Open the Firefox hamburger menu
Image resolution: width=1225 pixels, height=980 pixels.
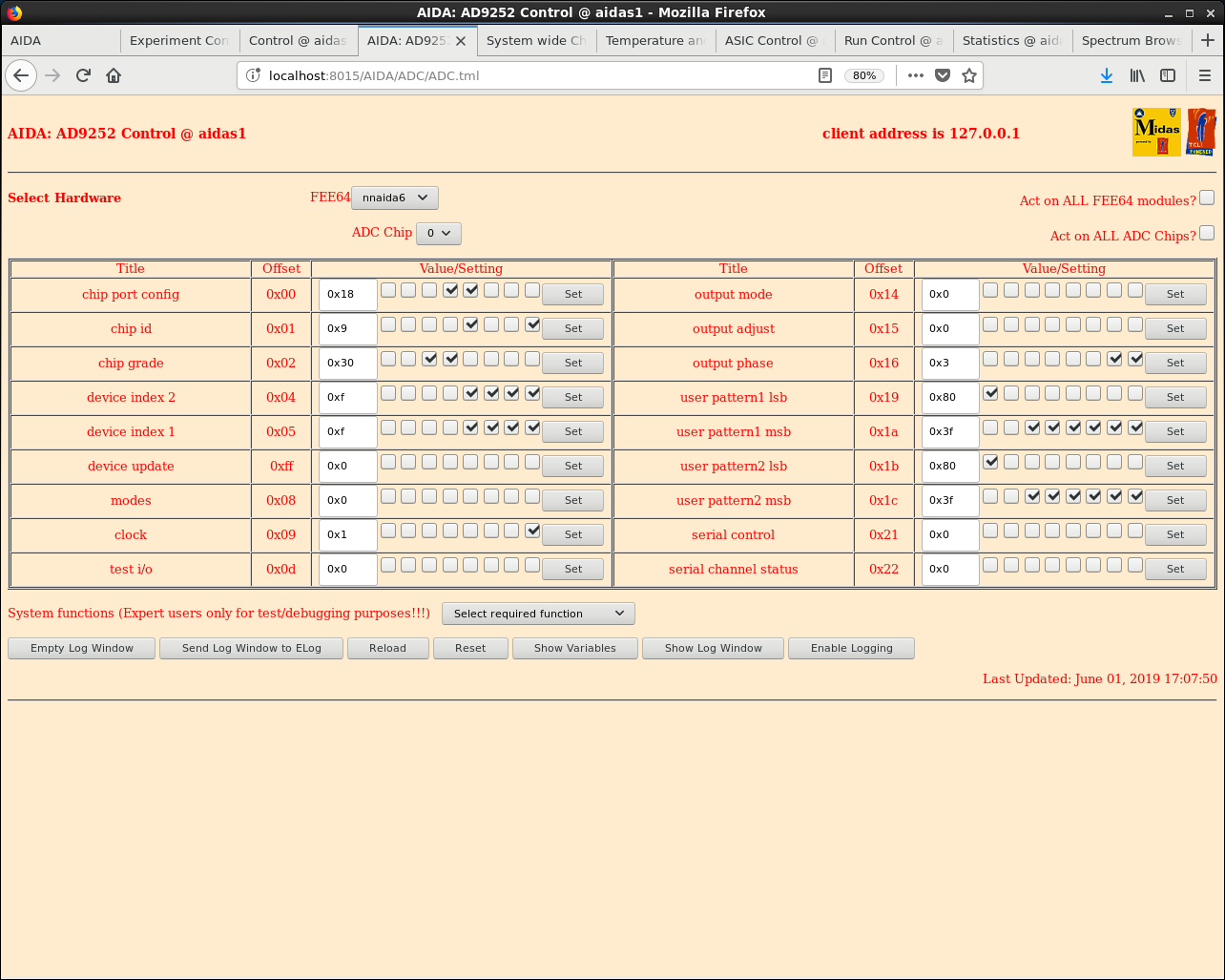(1205, 75)
